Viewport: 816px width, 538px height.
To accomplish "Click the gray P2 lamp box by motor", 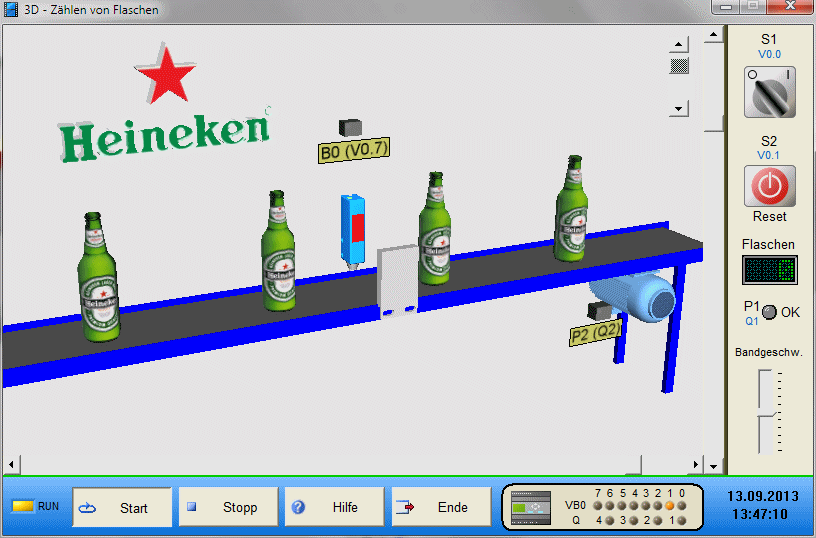I will 600,311.
